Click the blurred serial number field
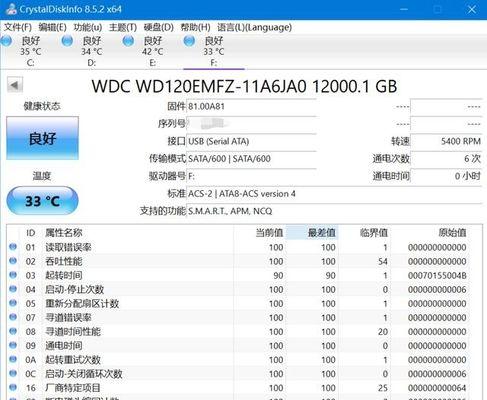This screenshot has height=400, width=487. tap(251, 124)
